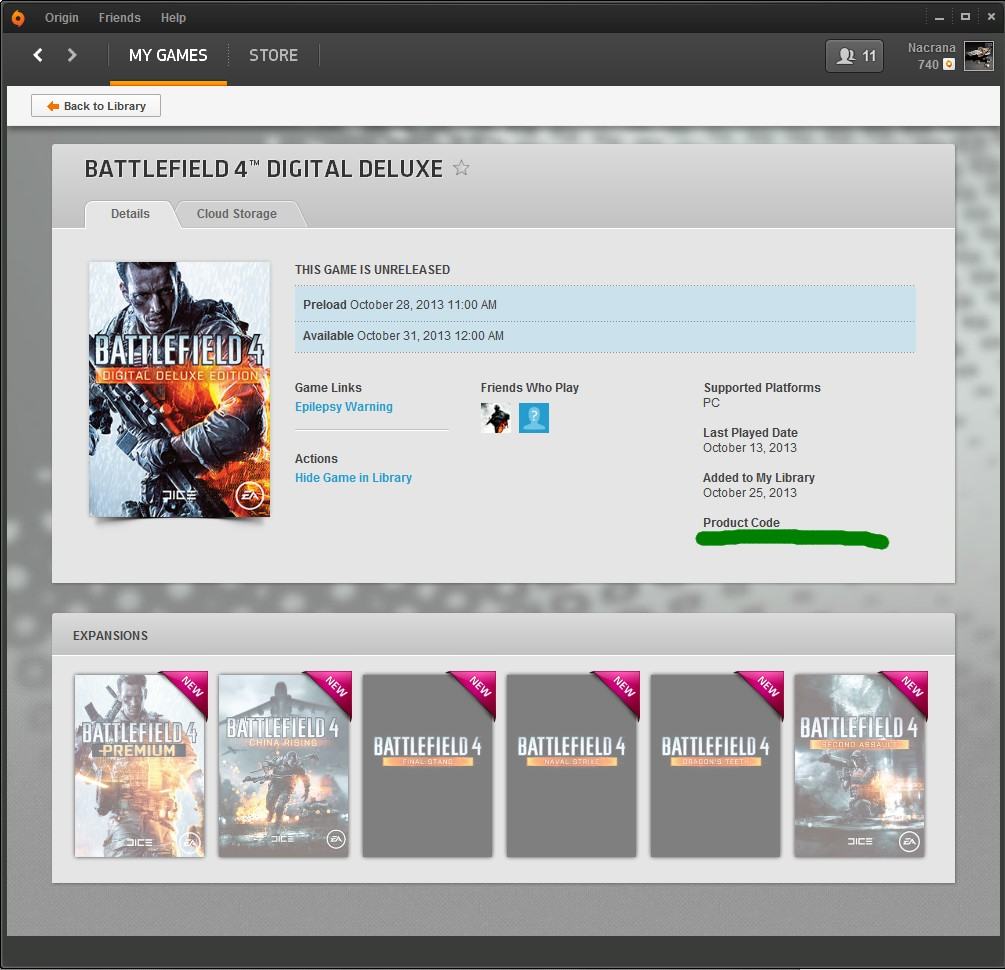
Task: Open the Dragon's Teeth expansion tile
Action: click(x=715, y=765)
